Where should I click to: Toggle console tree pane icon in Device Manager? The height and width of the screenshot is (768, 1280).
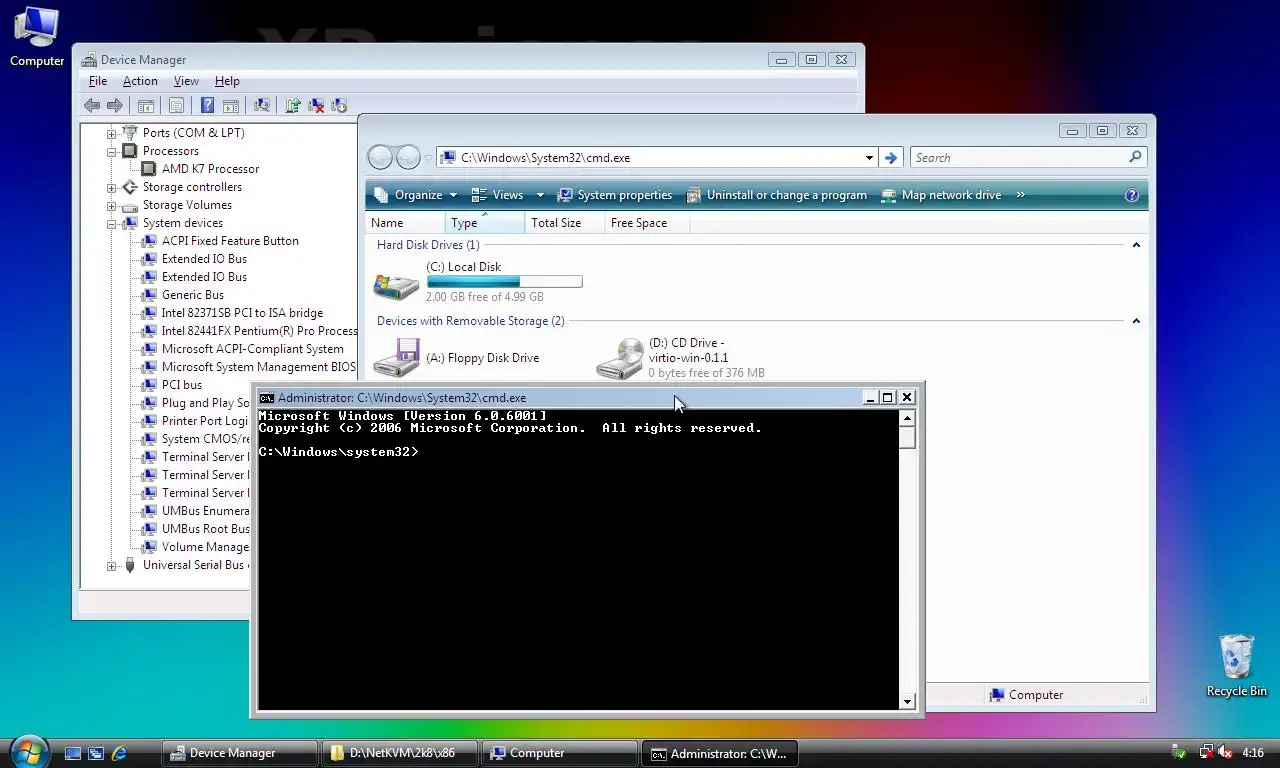coord(146,105)
